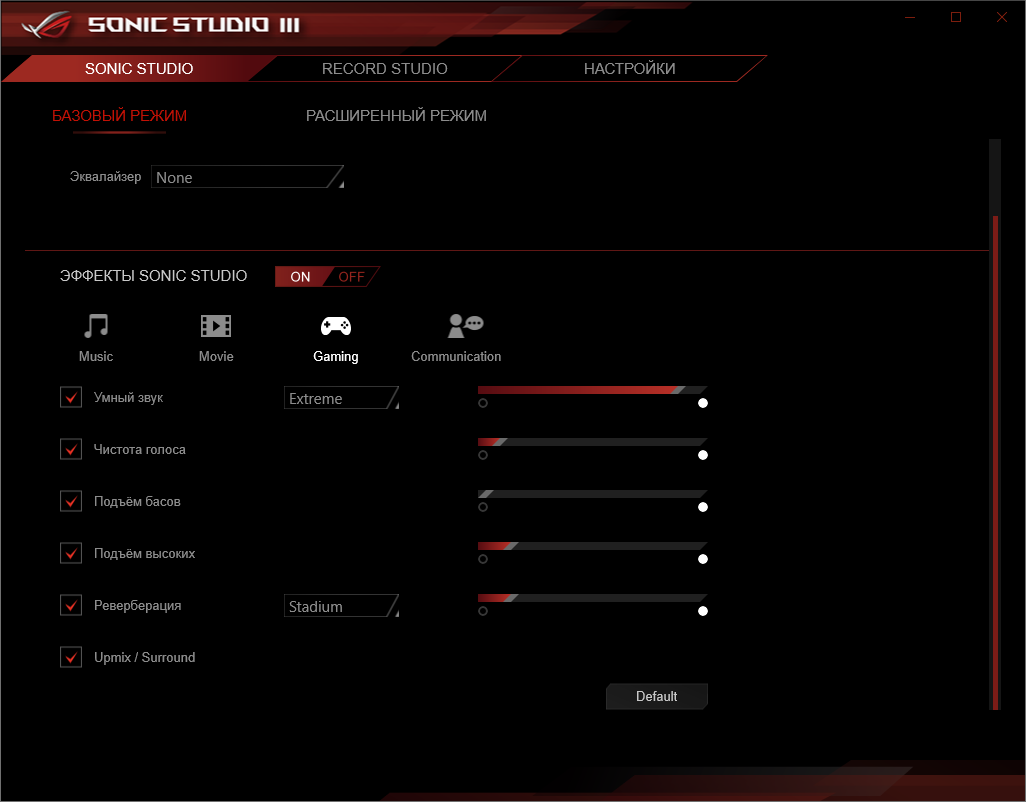Image resolution: width=1026 pixels, height=802 pixels.
Task: Adjust the Реверберация level slider bar
Action: (x=592, y=598)
